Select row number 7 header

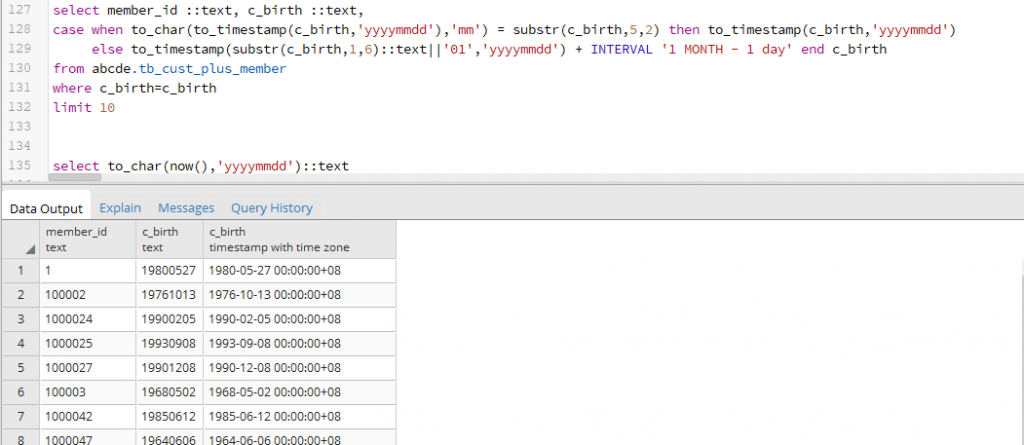tap(21, 416)
